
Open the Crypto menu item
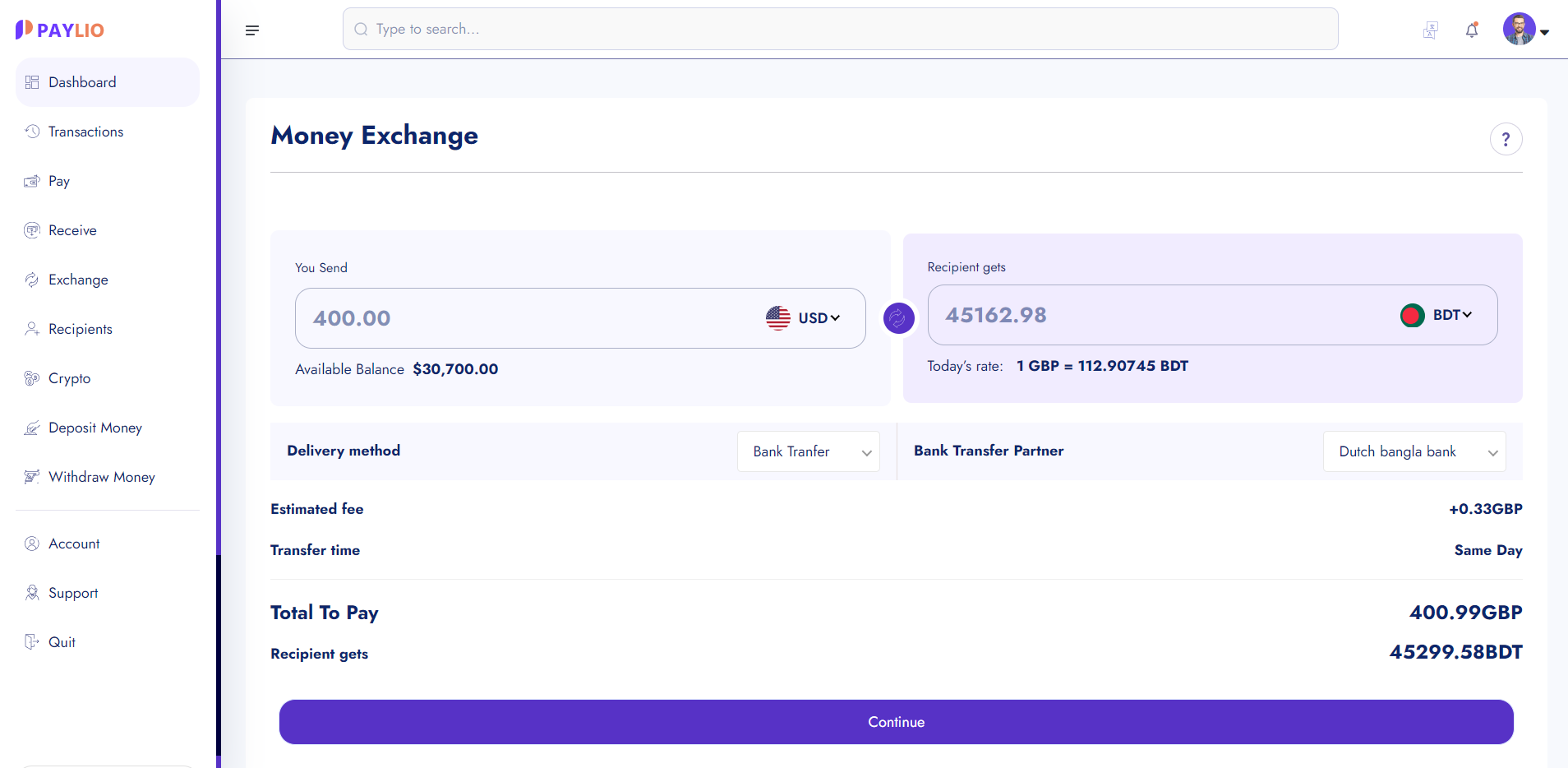(x=108, y=378)
